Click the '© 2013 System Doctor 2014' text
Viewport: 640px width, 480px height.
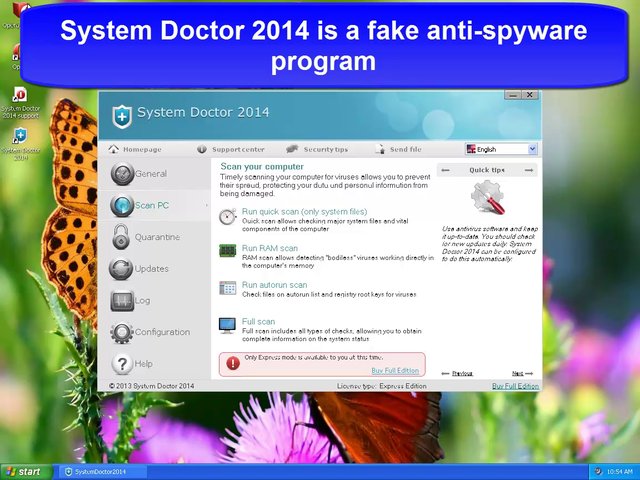(x=151, y=386)
